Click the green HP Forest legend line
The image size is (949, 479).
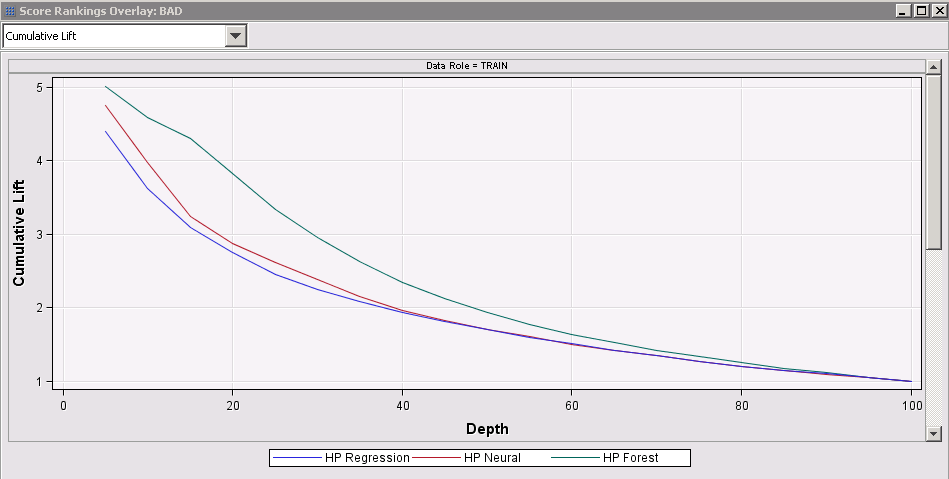pyautogui.click(x=576, y=458)
